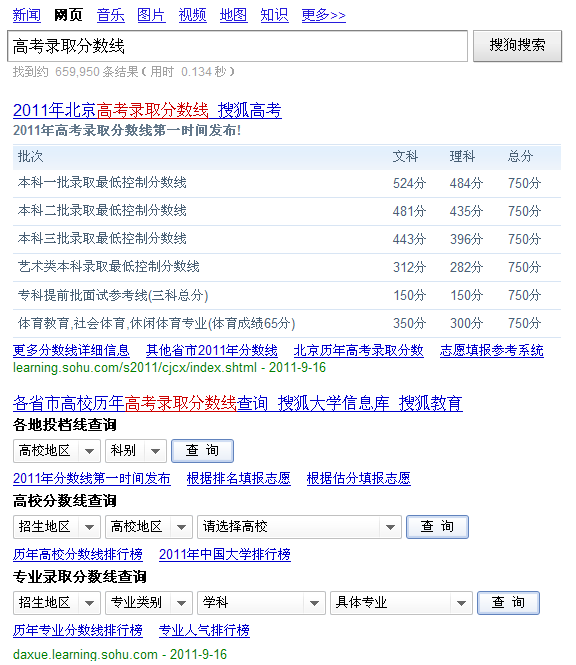Expand the 学科 dropdown
Viewport: 576px width, 665px height.
click(x=261, y=603)
